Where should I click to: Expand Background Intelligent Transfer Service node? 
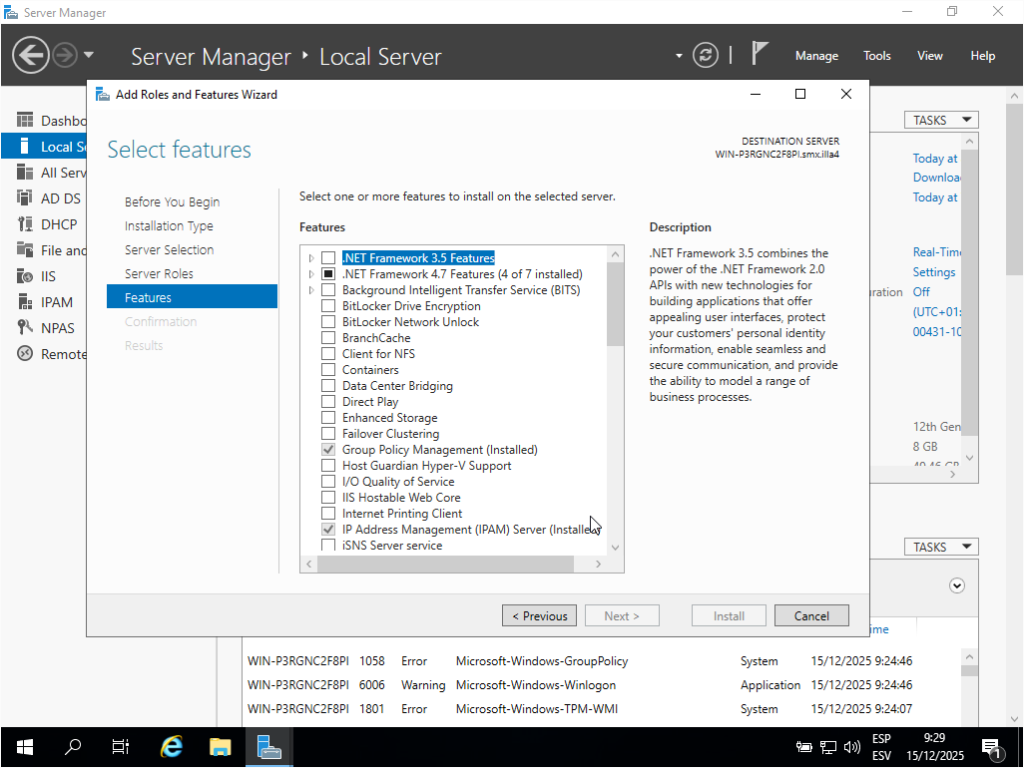pyautogui.click(x=312, y=290)
